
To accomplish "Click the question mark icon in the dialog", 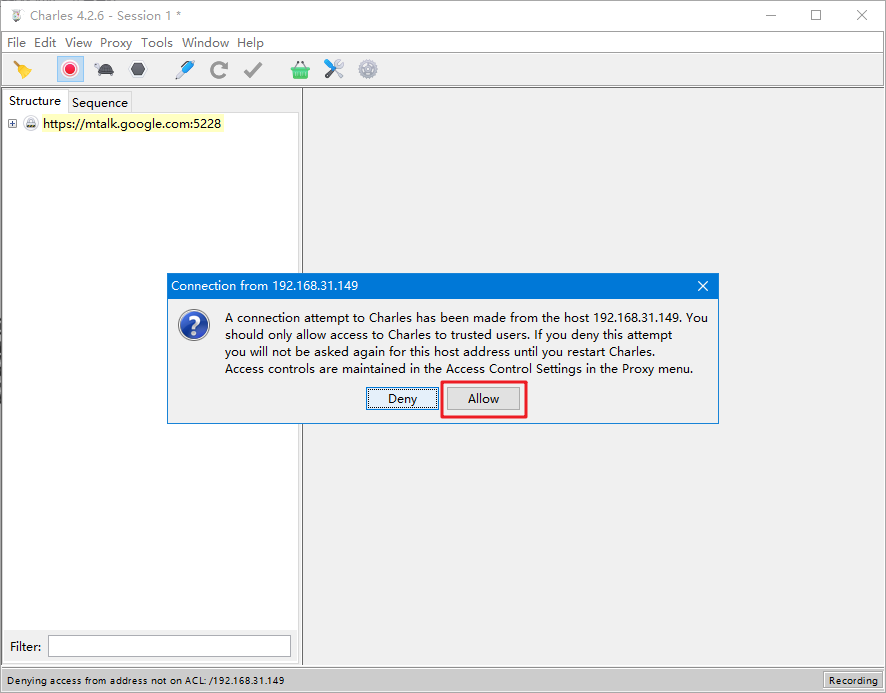I will [x=194, y=325].
